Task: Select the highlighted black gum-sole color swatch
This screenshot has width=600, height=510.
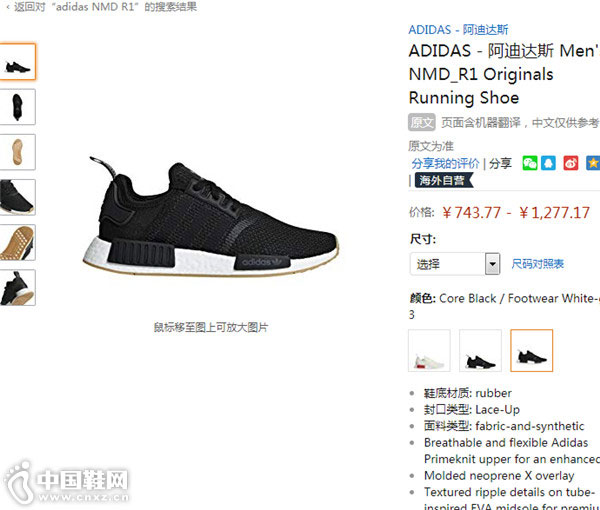Action: (532, 350)
